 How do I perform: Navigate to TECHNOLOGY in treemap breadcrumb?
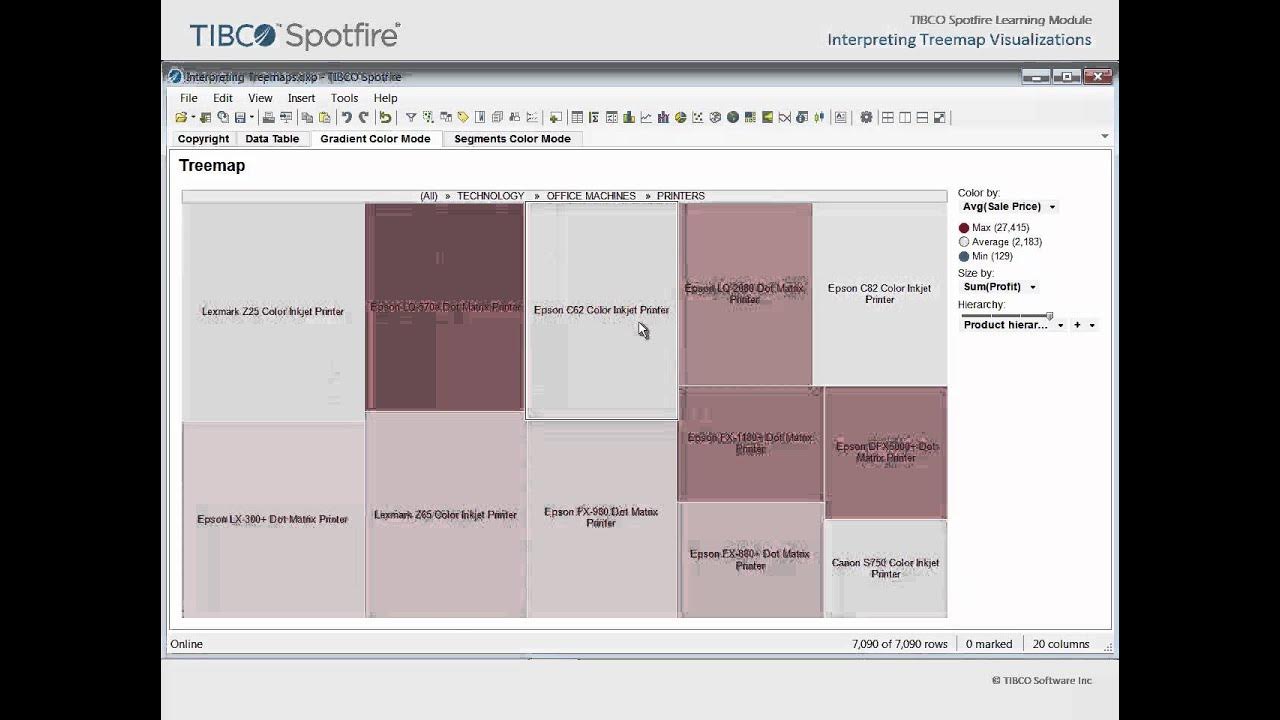click(x=490, y=196)
